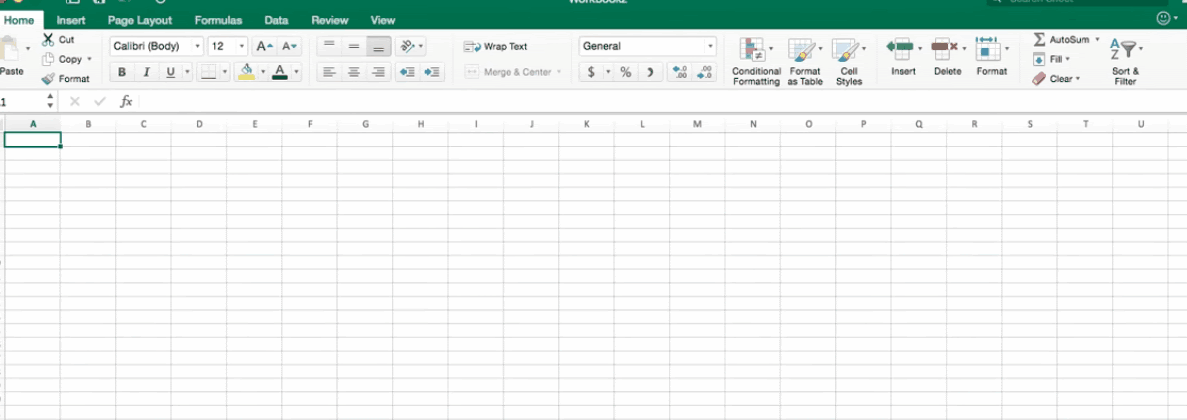Cancel formula bar entry with X
Viewport: 1187px width, 420px height.
[74, 101]
